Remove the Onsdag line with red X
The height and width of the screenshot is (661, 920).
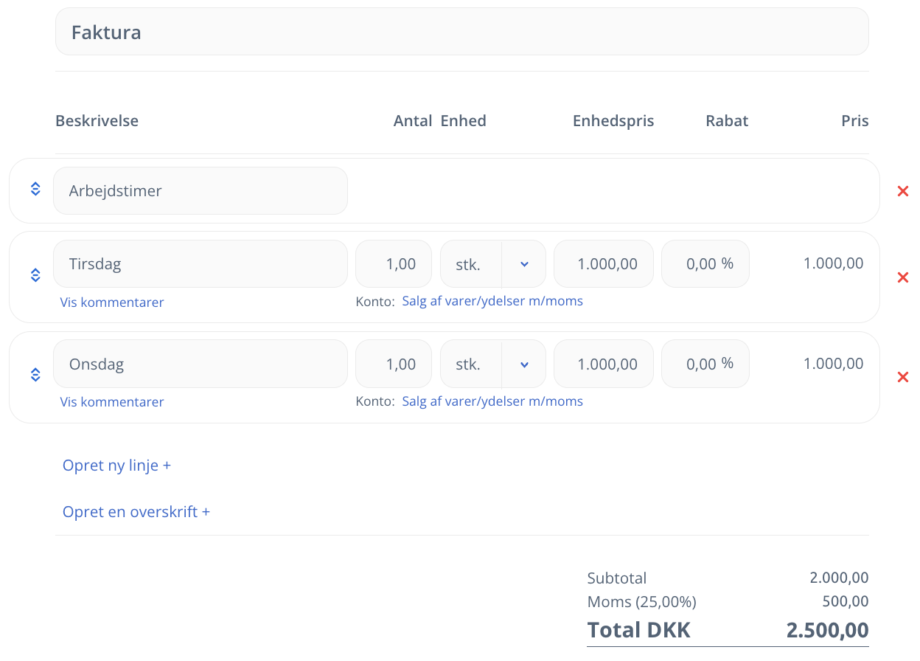903,377
